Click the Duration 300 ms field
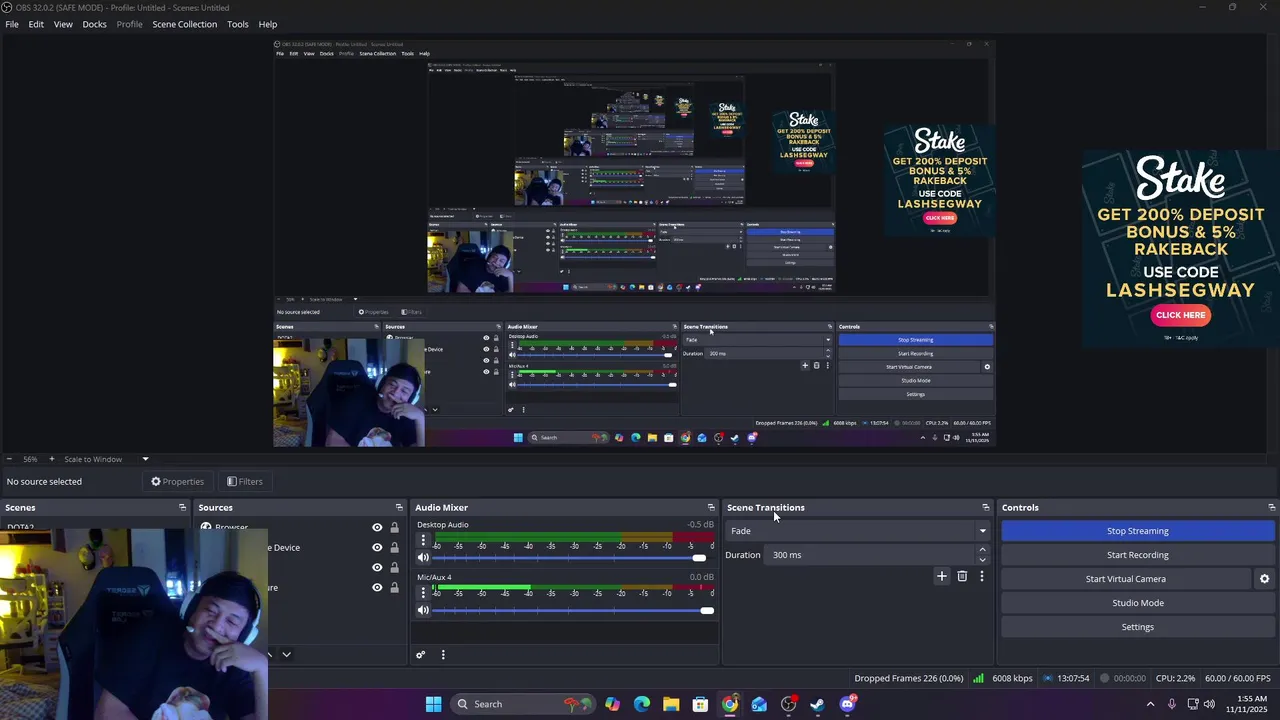The width and height of the screenshot is (1280, 720). 870,555
